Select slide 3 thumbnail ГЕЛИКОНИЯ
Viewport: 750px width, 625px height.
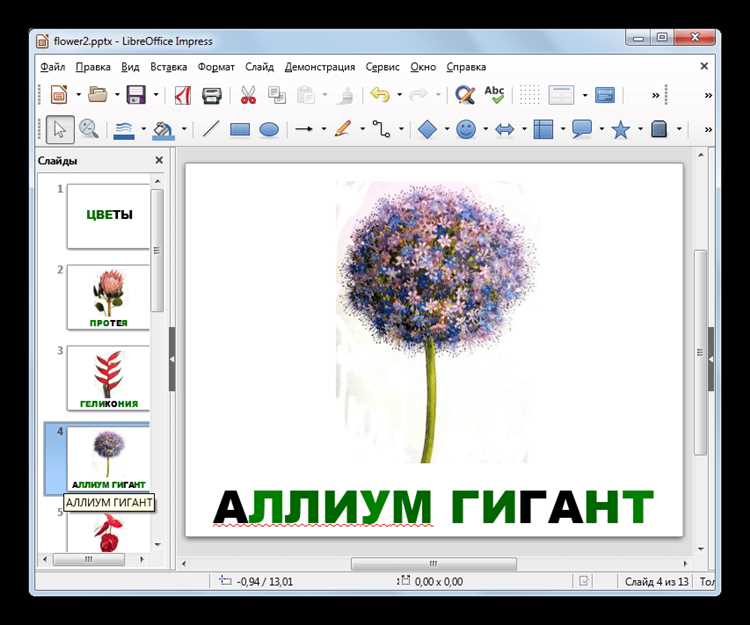(109, 378)
